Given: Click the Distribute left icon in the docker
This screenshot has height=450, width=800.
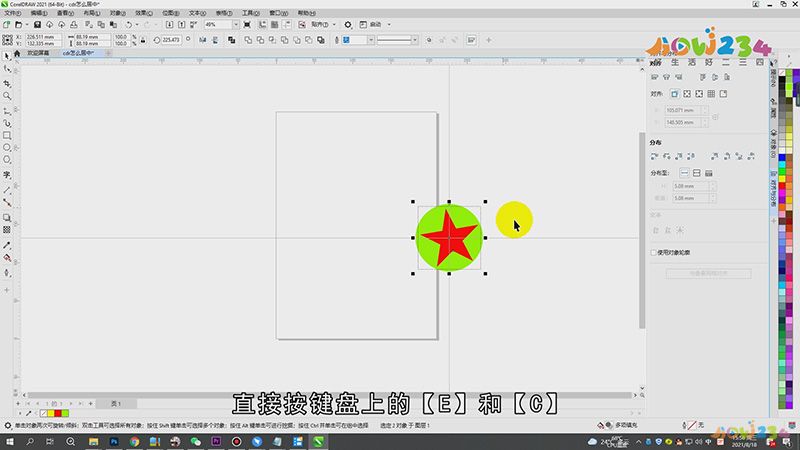Looking at the screenshot, I should coord(655,156).
